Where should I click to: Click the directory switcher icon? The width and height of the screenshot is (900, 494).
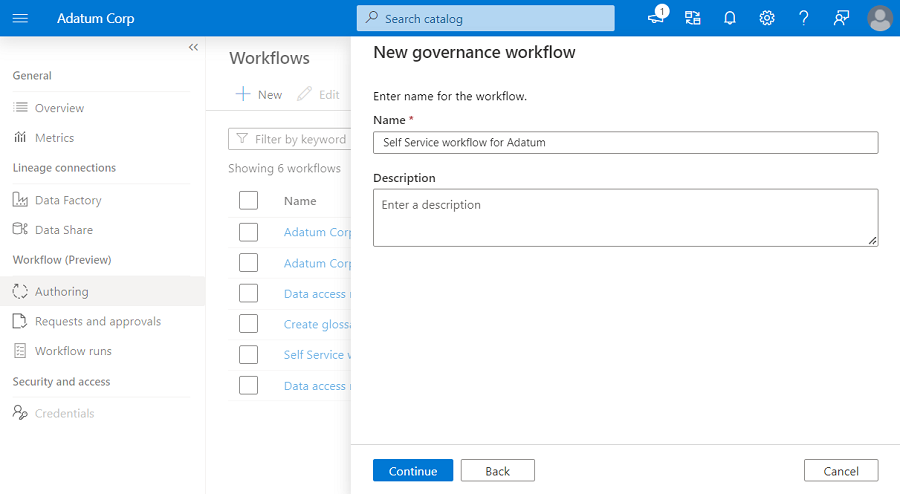coord(693,18)
